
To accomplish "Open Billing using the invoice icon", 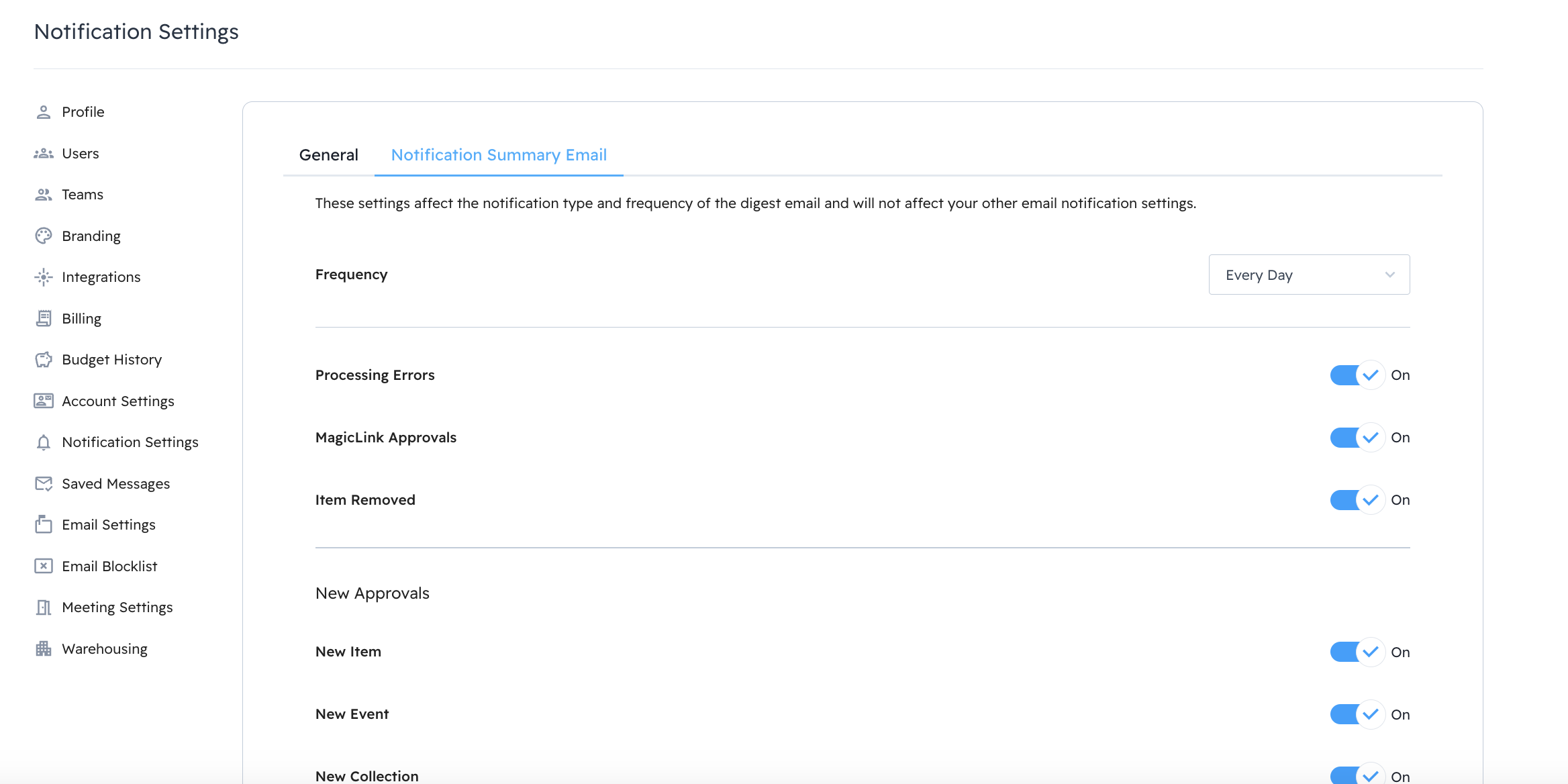I will click(x=44, y=318).
